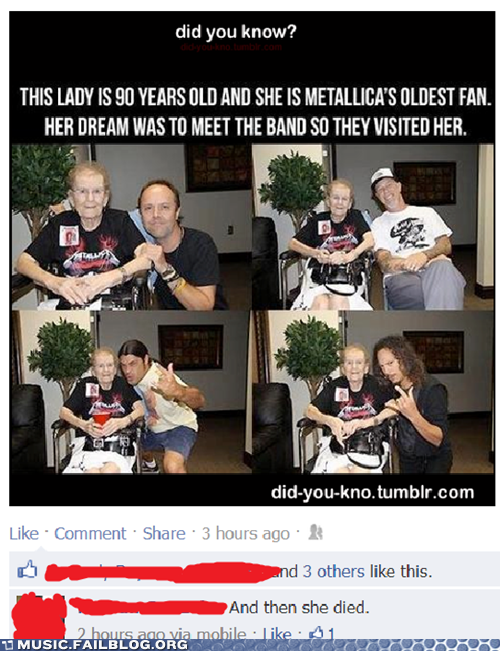Click the thumbs-up icon in the likes row
The width and height of the screenshot is (500, 651).
pos(27,570)
